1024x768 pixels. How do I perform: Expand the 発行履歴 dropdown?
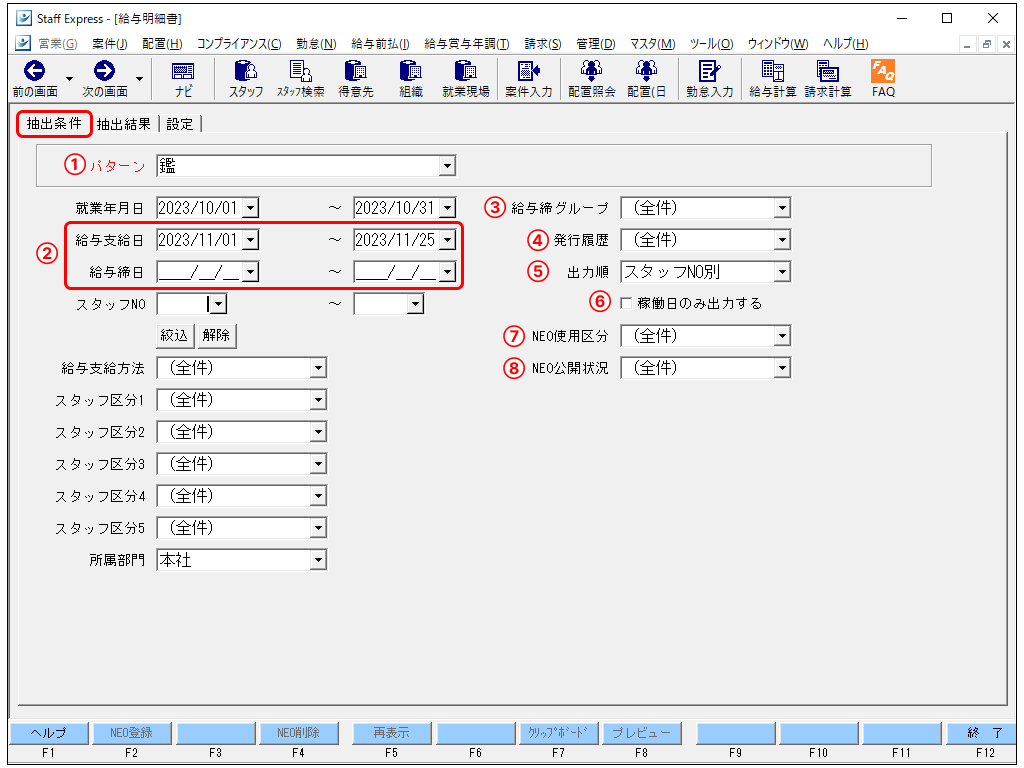click(782, 240)
